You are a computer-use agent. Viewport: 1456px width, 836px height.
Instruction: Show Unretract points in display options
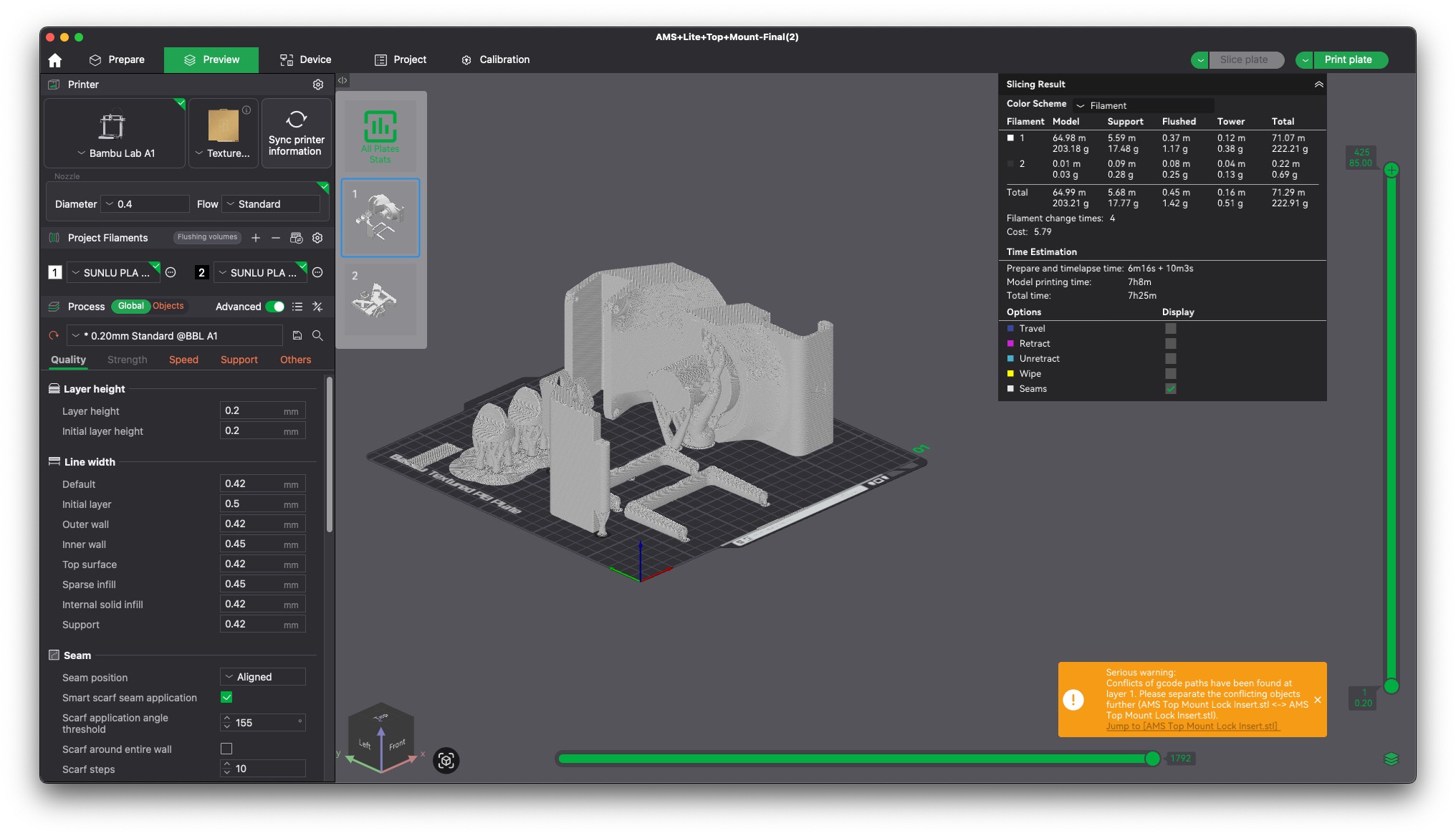click(x=1171, y=358)
